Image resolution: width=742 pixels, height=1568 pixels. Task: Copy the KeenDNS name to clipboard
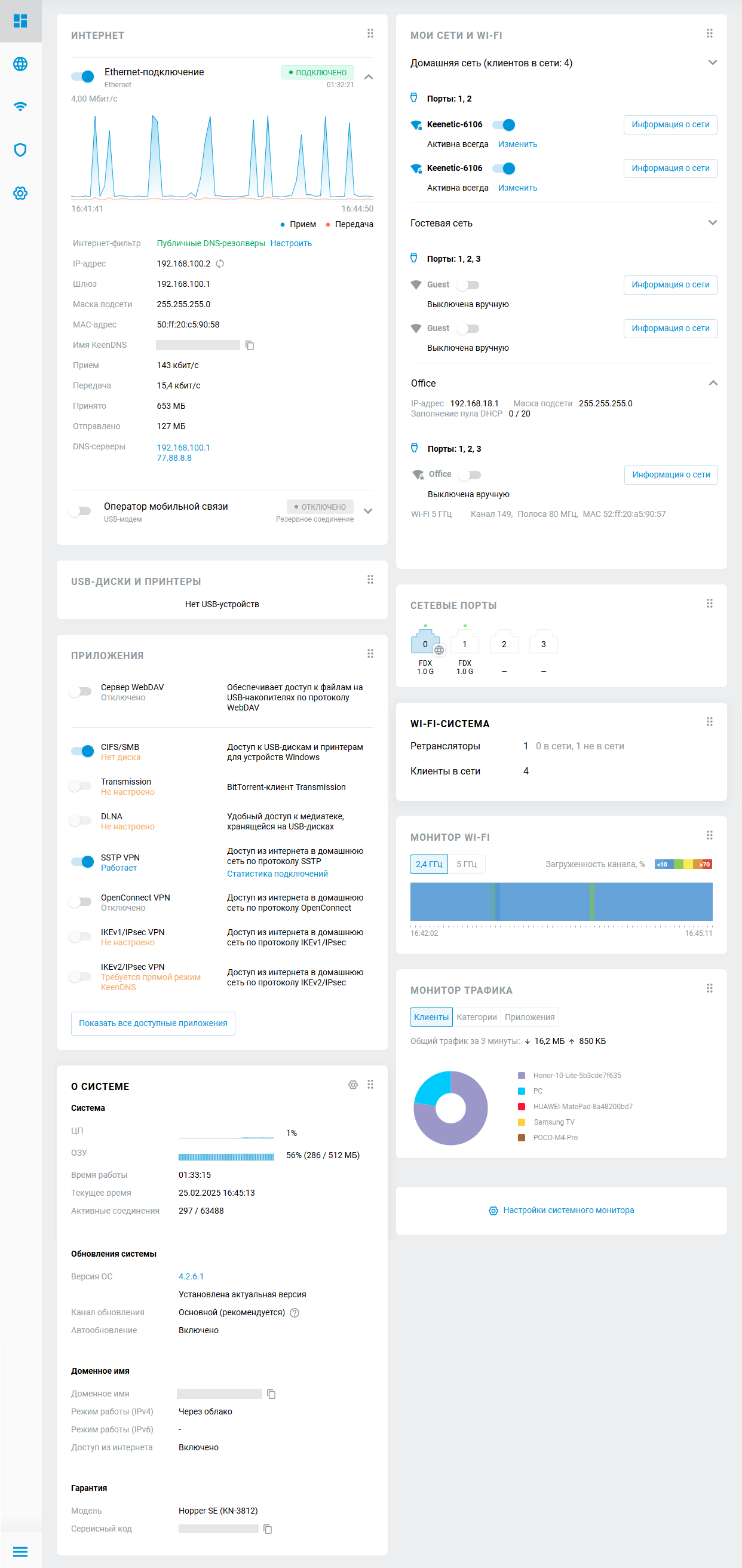[250, 345]
